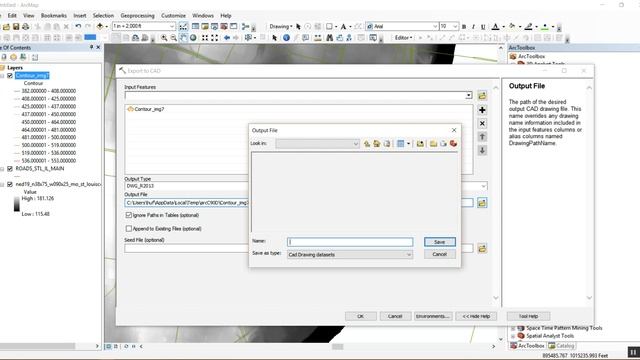The image size is (640, 360).
Task: Click the Tool Help button
Action: pyautogui.click(x=529, y=316)
